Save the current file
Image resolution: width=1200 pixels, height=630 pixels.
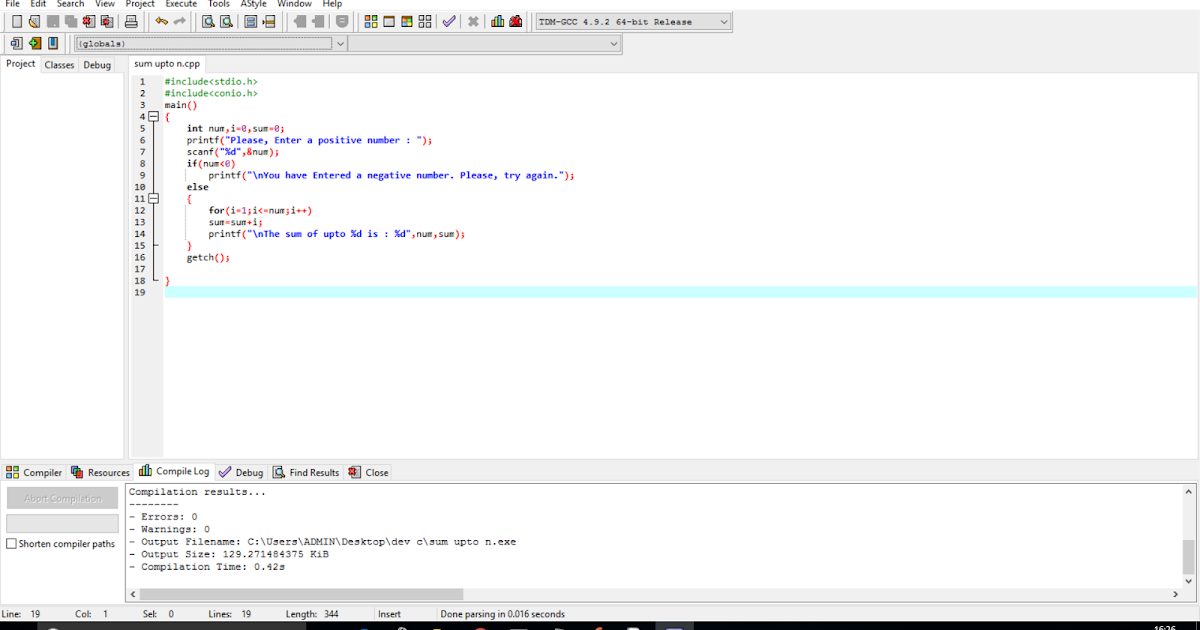[x=51, y=20]
